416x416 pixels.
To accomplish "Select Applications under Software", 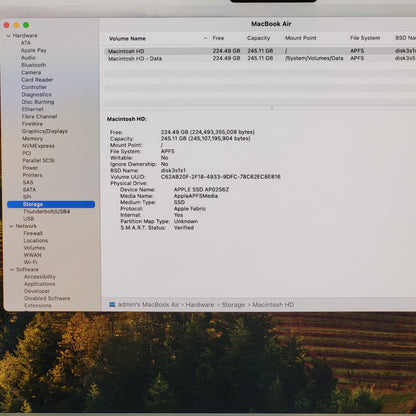I will point(39,284).
